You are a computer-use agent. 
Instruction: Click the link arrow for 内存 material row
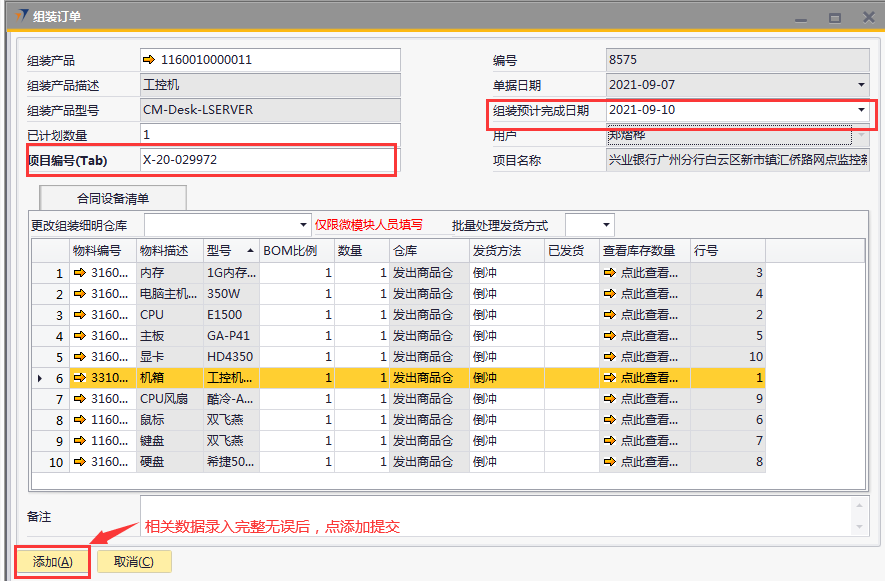pyautogui.click(x=79, y=273)
